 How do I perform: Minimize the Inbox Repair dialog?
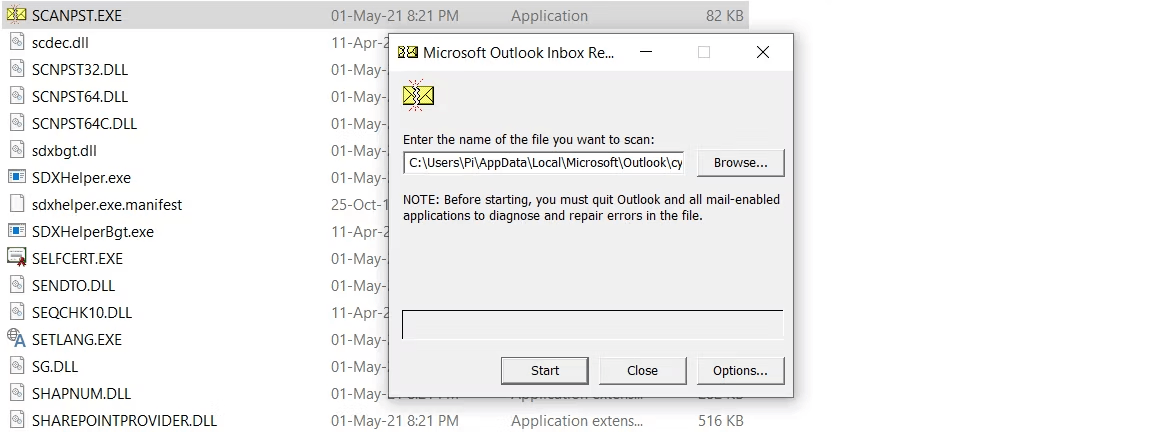[646, 52]
